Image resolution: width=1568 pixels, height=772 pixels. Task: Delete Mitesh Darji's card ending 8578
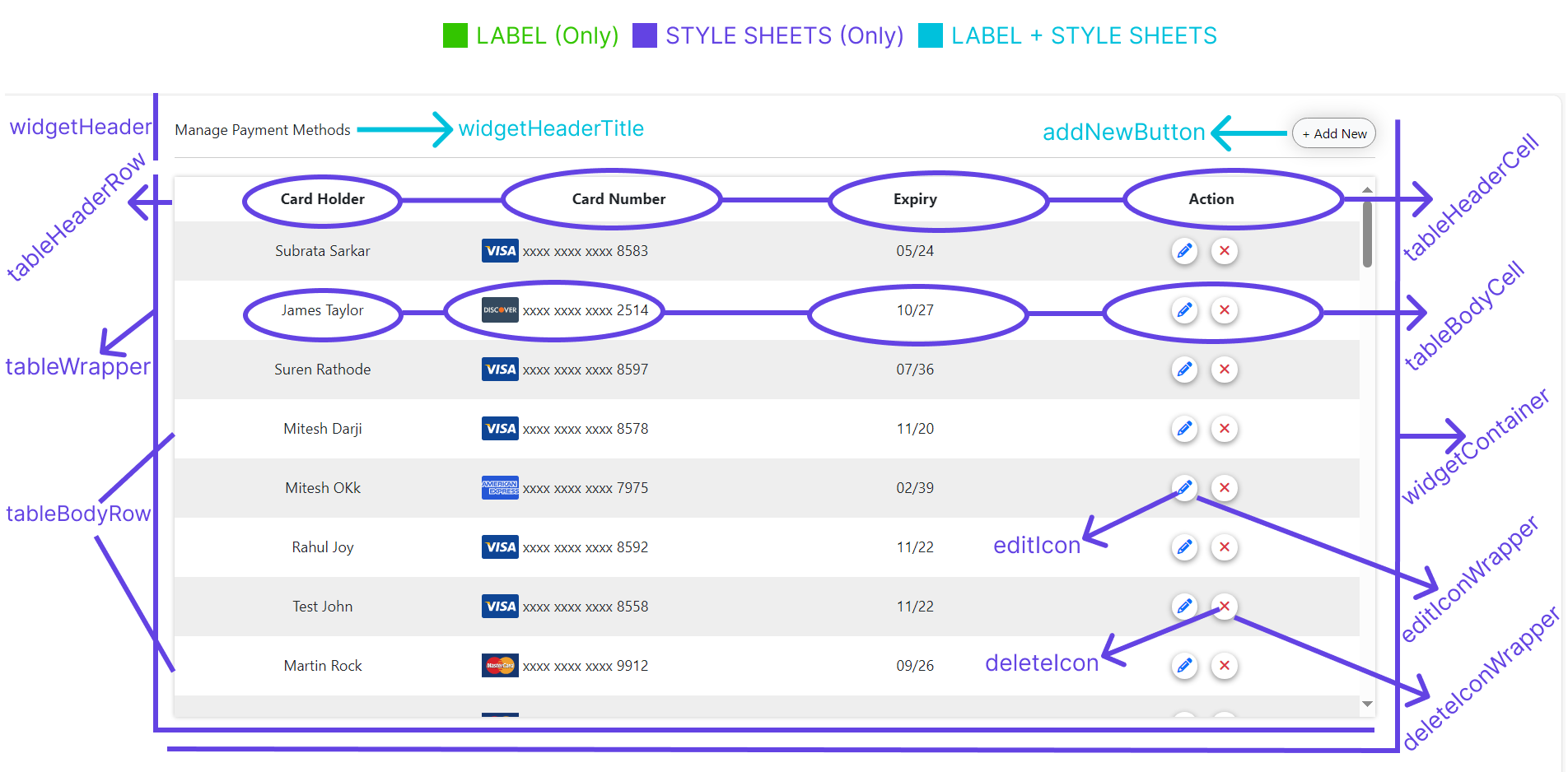click(1225, 429)
